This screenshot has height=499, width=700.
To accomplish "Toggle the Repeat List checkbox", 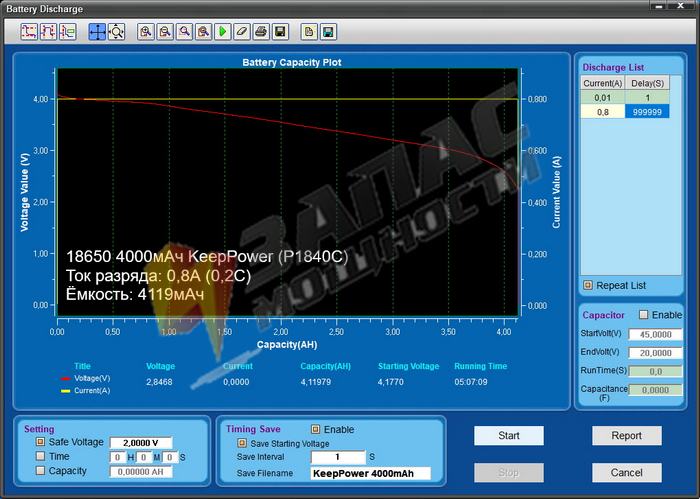I will 588,285.
